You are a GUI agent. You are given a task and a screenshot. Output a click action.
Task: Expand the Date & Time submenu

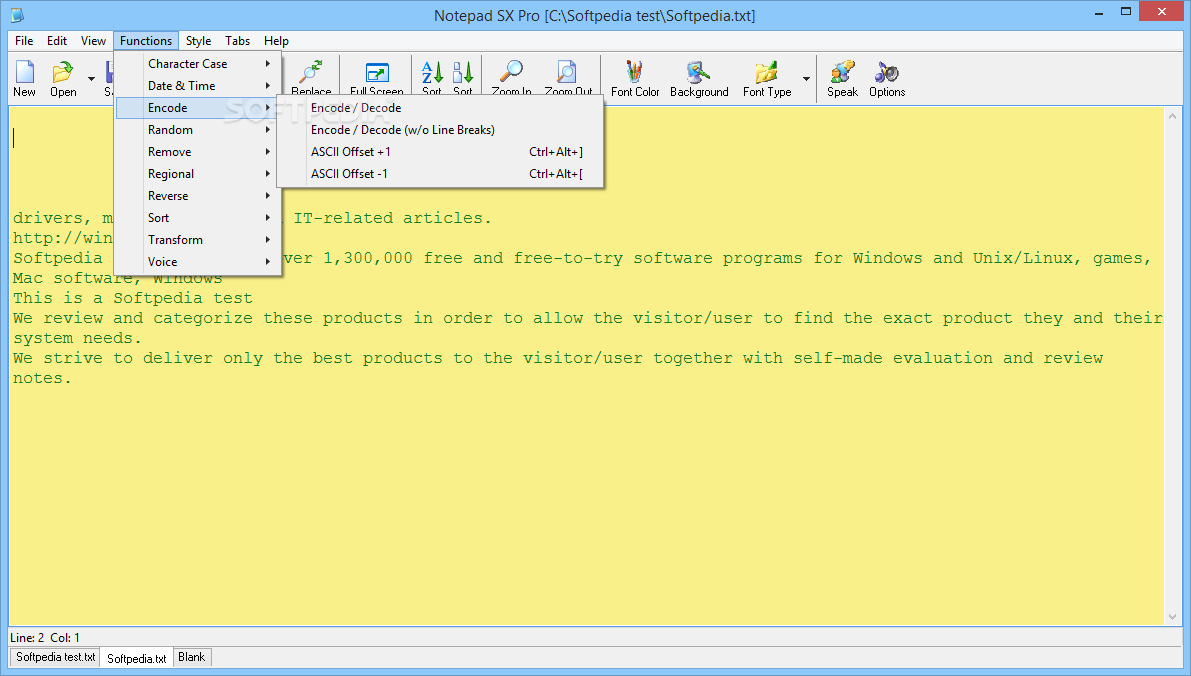click(197, 86)
